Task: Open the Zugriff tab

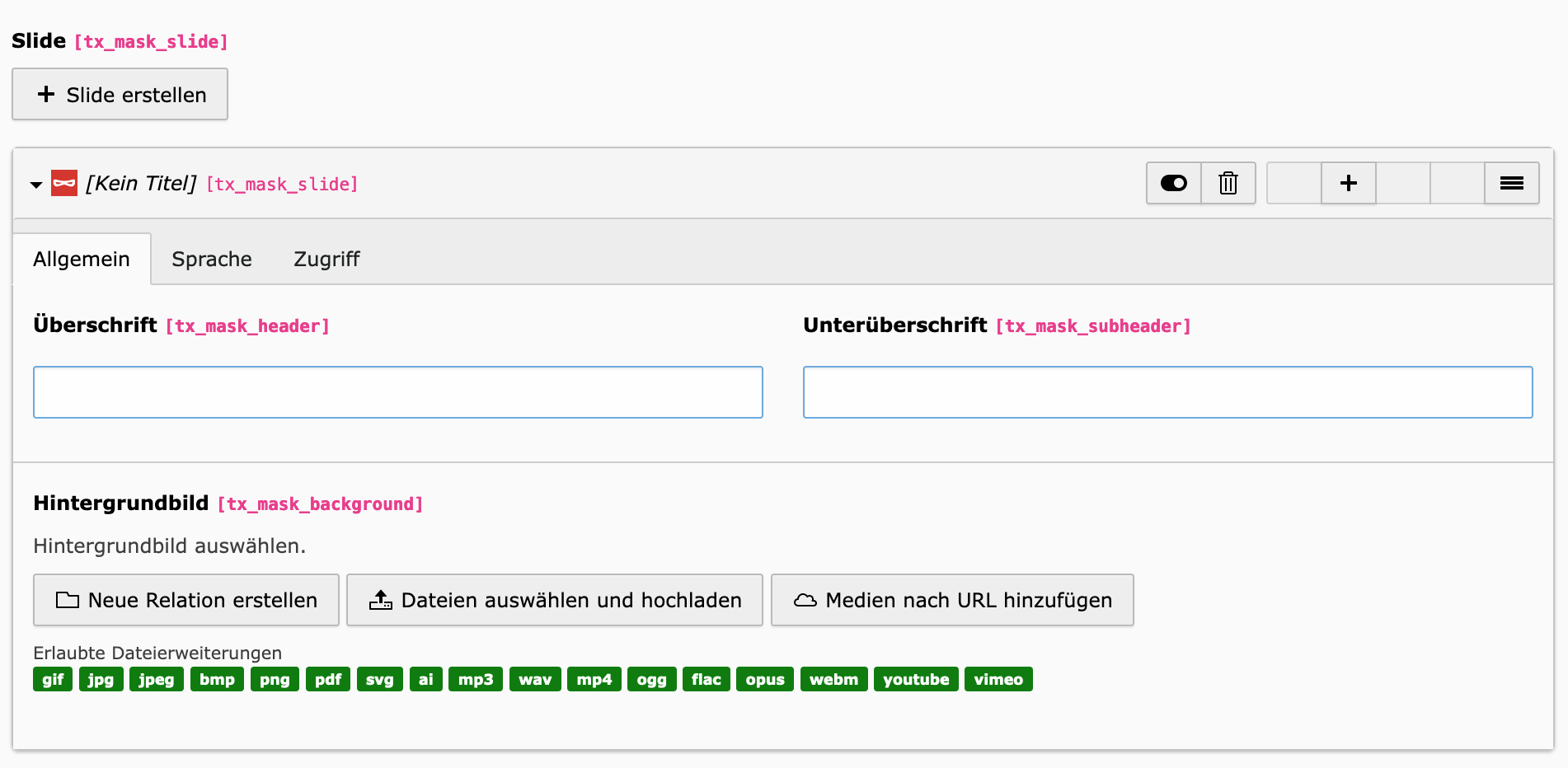Action: click(326, 260)
